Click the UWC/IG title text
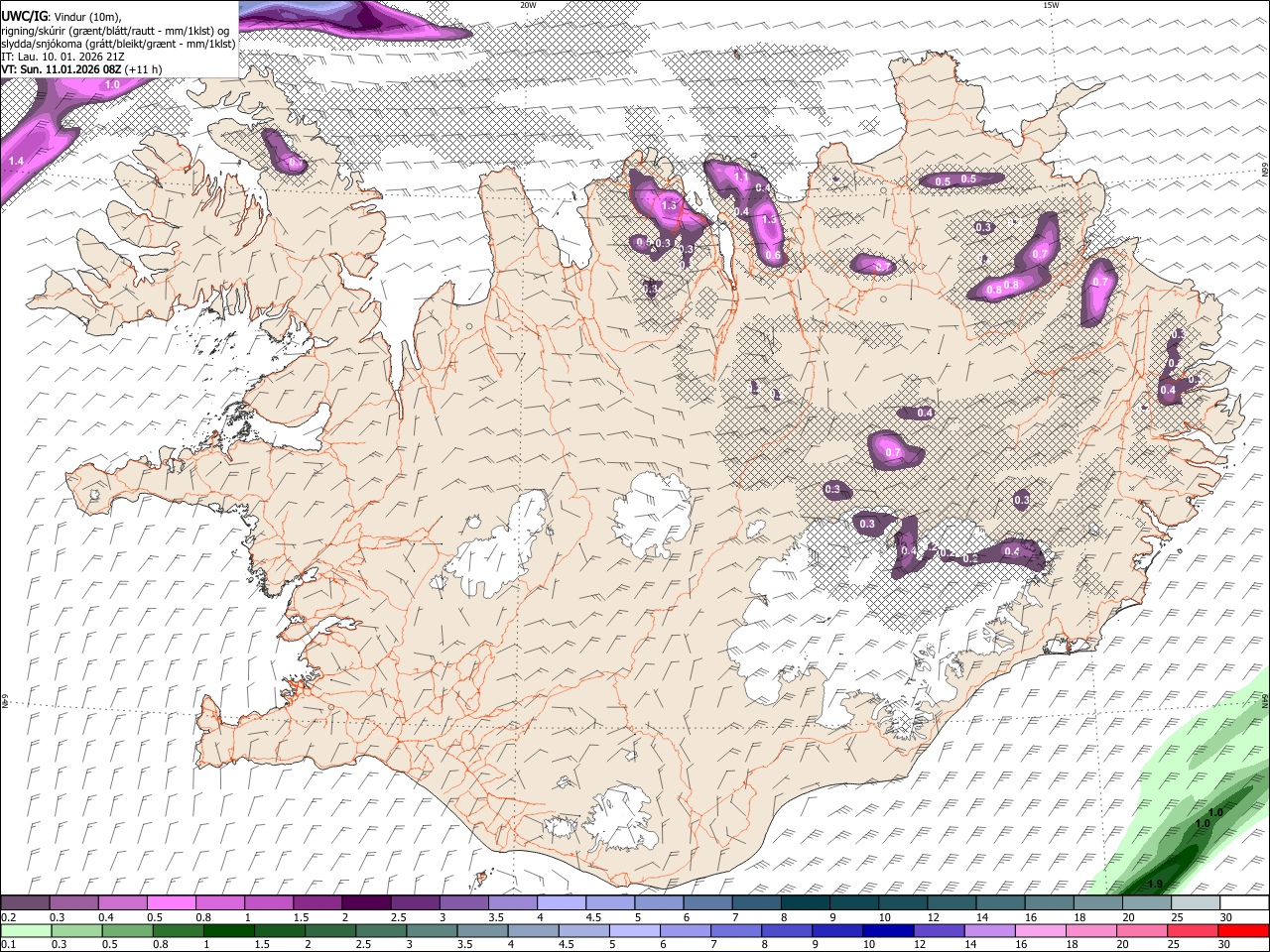 tap(24, 17)
